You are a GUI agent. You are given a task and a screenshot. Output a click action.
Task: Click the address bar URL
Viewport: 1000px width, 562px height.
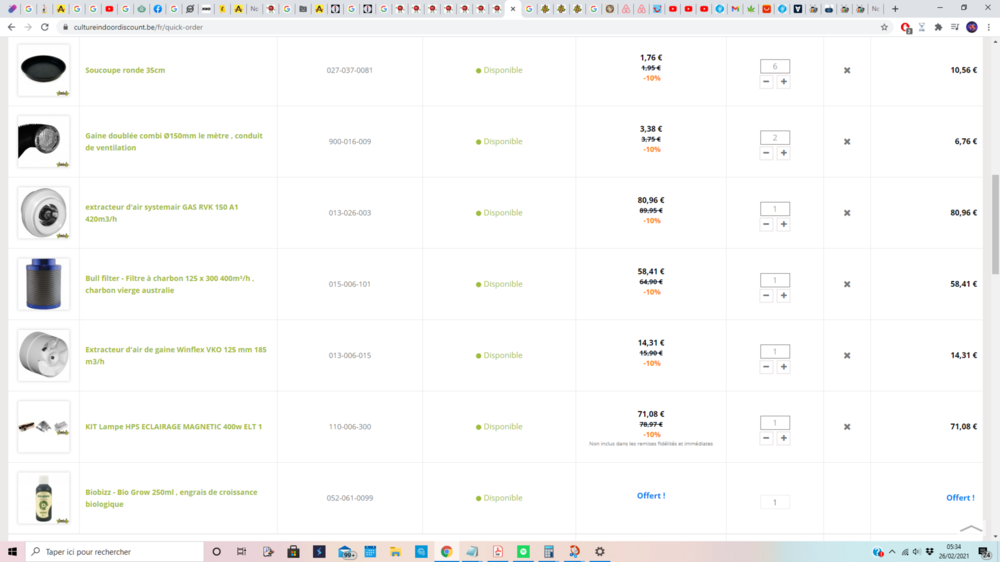click(x=138, y=27)
